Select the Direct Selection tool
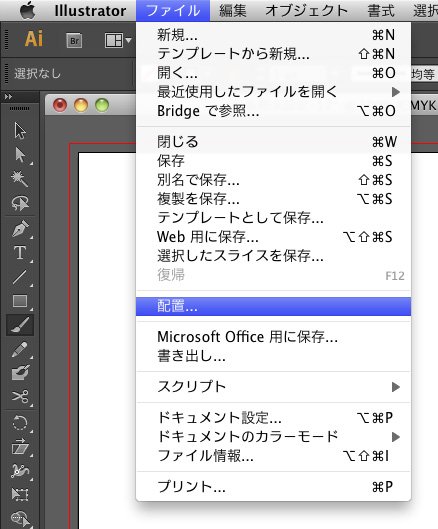438x529 pixels. tap(20, 155)
